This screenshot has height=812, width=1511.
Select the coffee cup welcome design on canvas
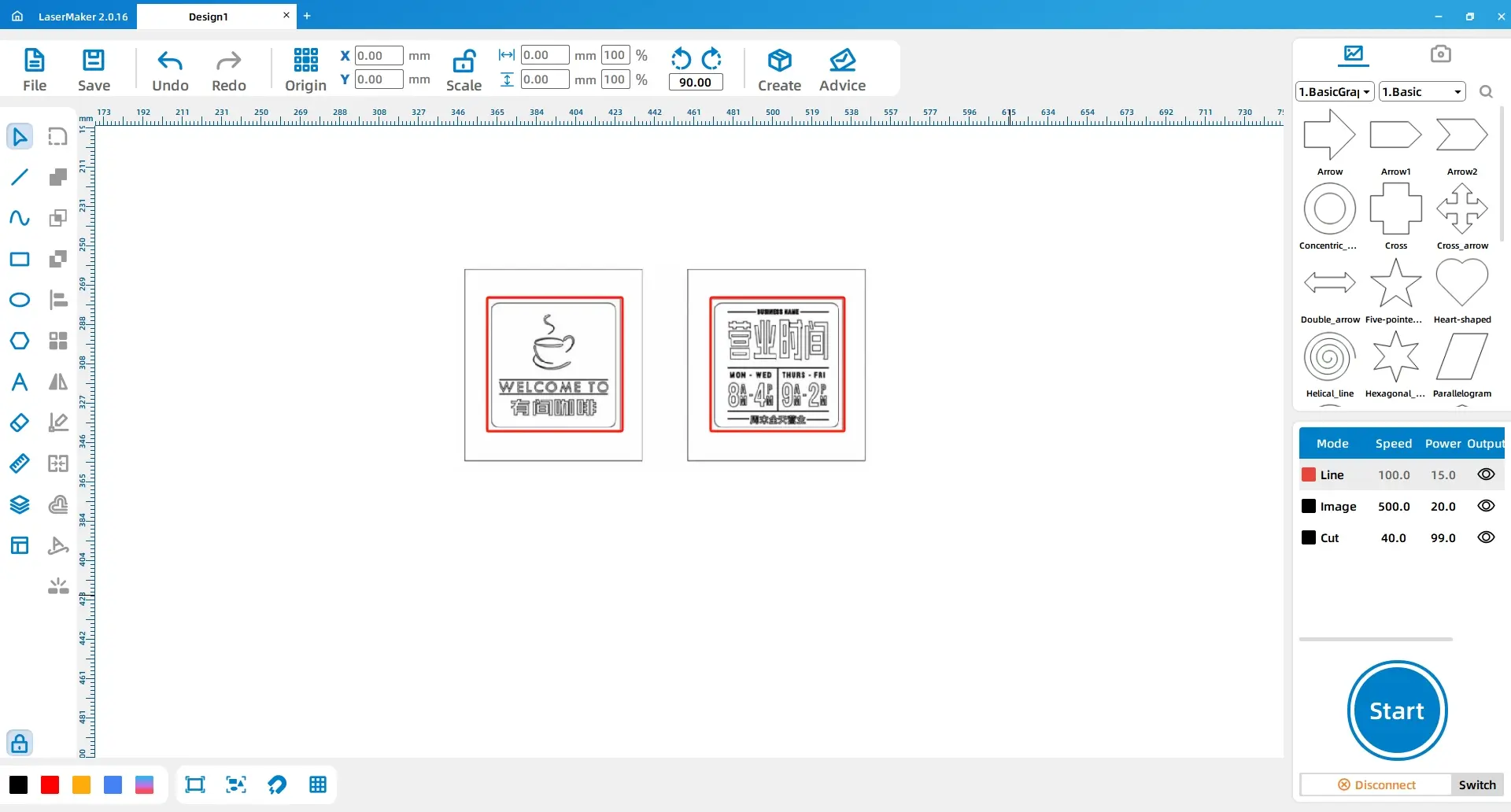coord(554,364)
